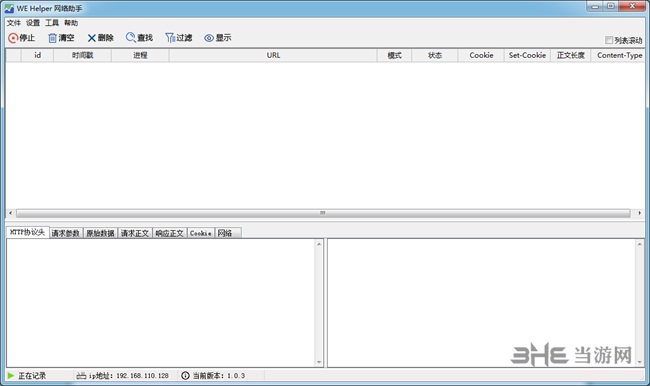Sort by the id column header
650x386 pixels.
point(37,55)
